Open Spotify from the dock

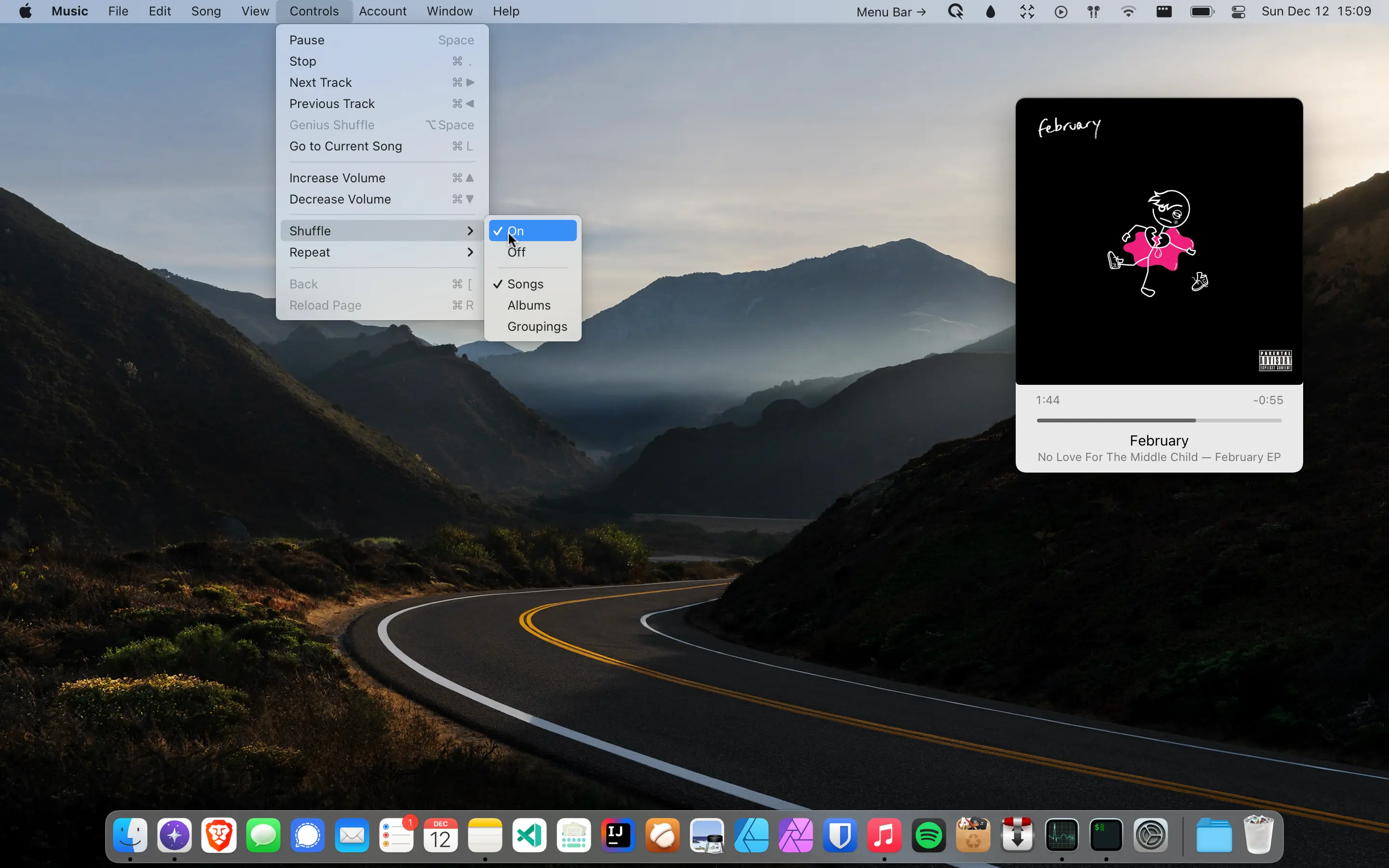pyautogui.click(x=929, y=835)
